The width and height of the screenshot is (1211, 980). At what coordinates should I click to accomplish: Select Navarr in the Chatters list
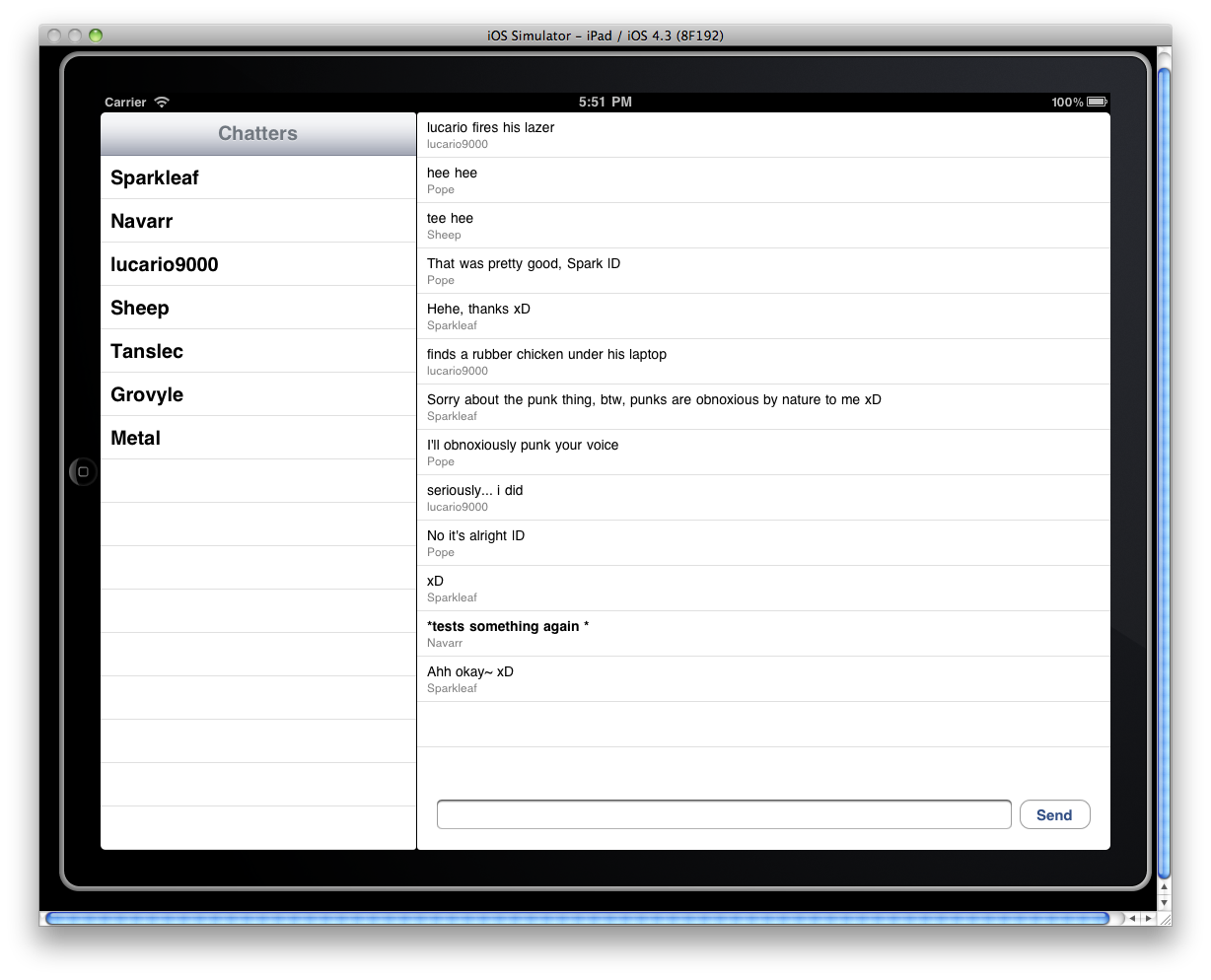click(258, 221)
